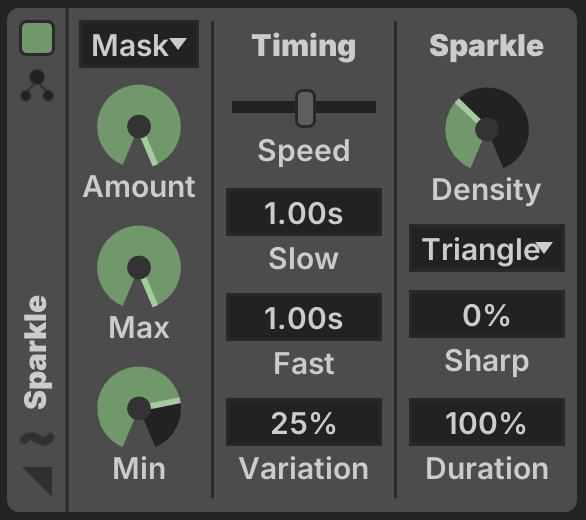This screenshot has height=520, width=586.
Task: Click the Amount knob
Action: point(139,126)
